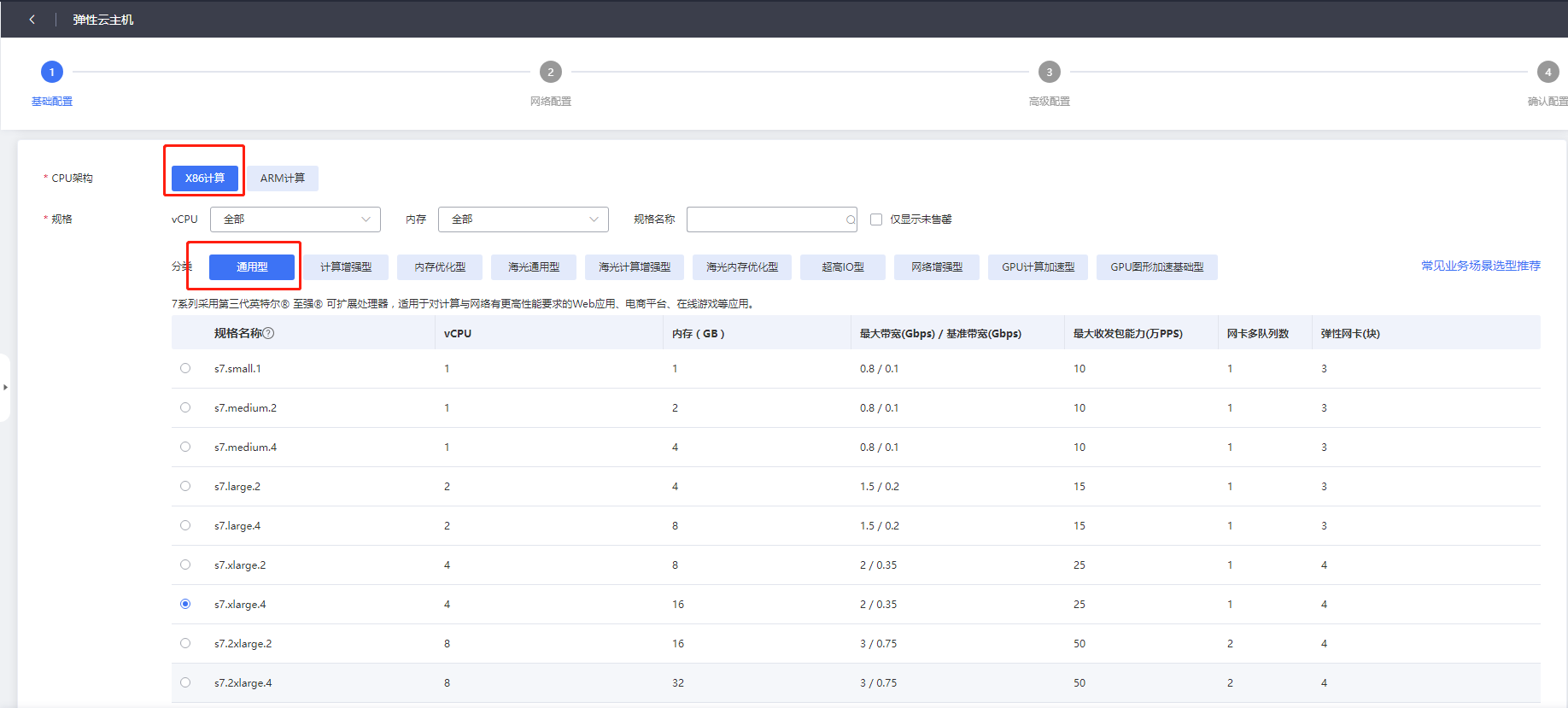
Task: Click step 4 确认配置 circle
Action: coord(1548,72)
